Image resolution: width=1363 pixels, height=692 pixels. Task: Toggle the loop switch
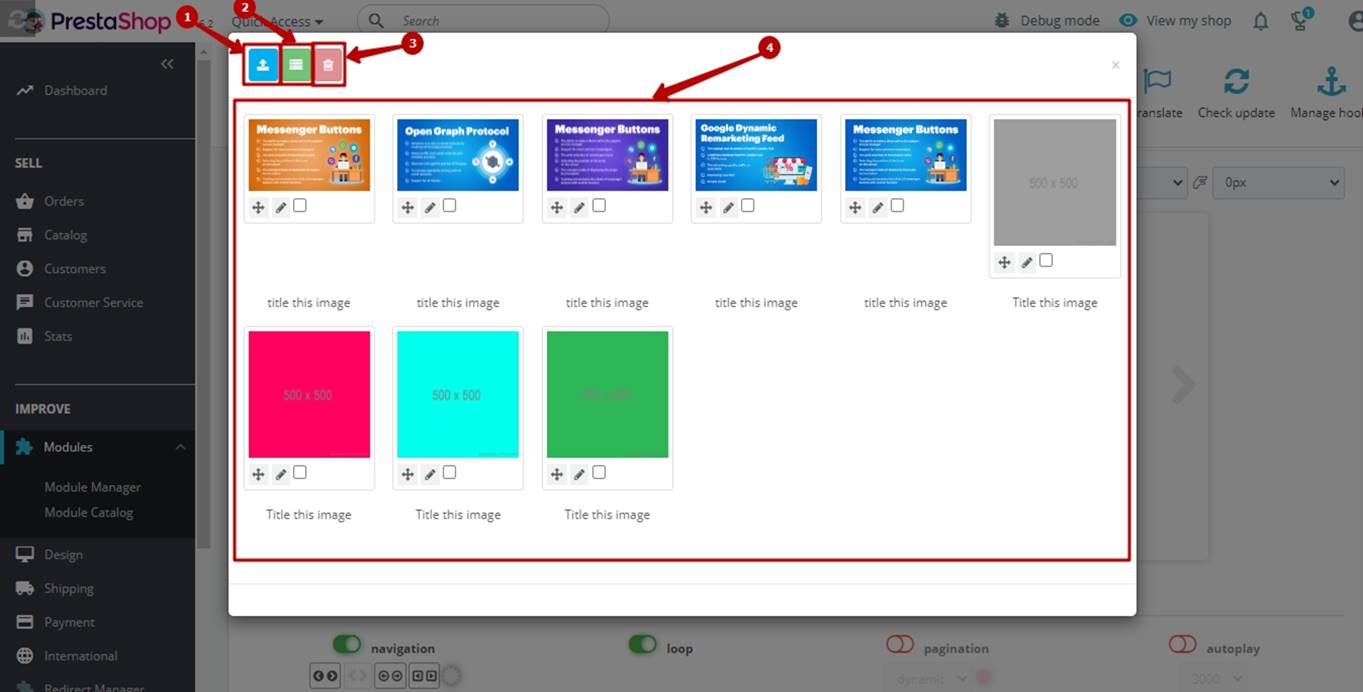point(643,645)
